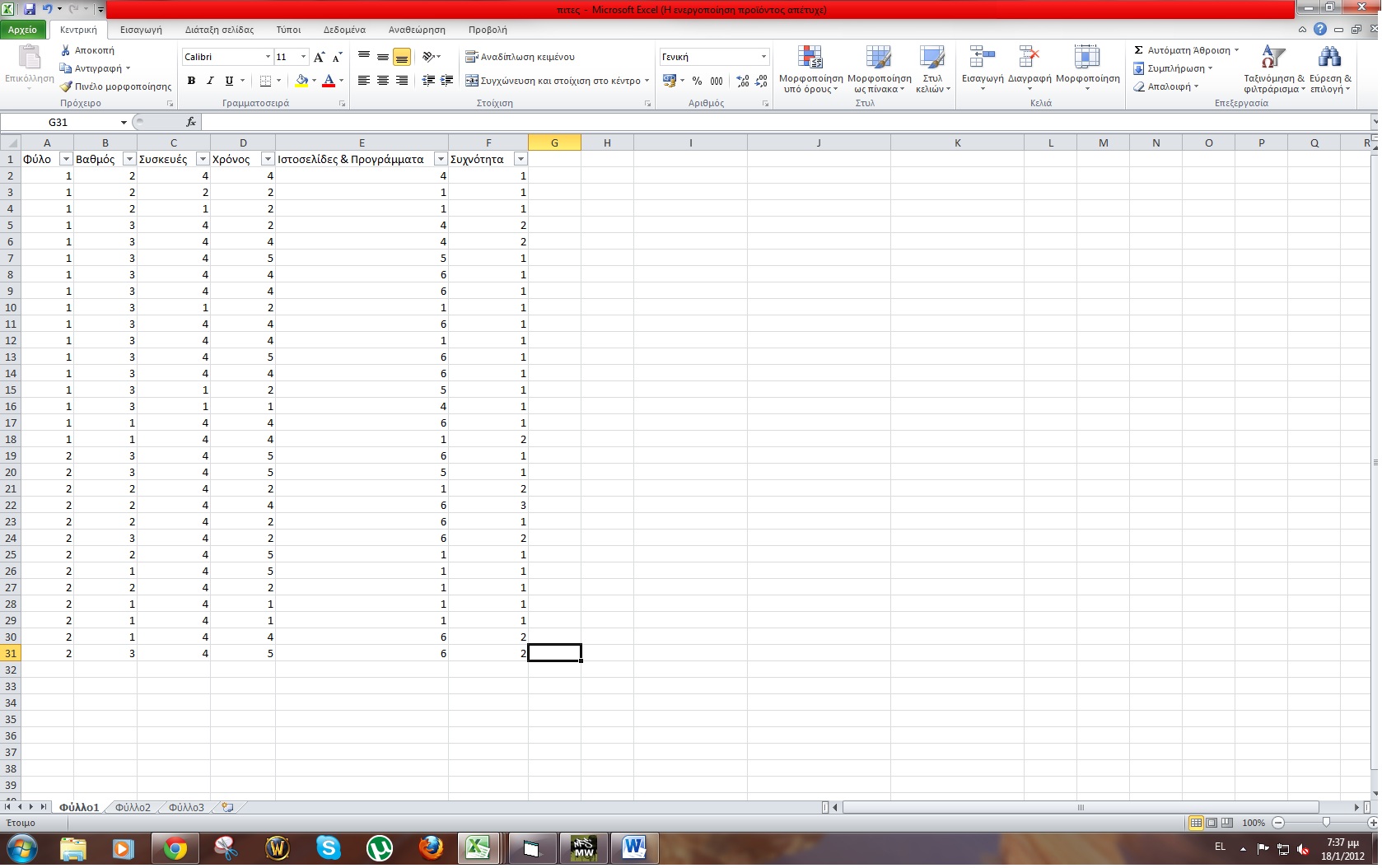Image resolution: width=1382 pixels, height=868 pixels.
Task: Align text to middle of cell
Action: [382, 57]
